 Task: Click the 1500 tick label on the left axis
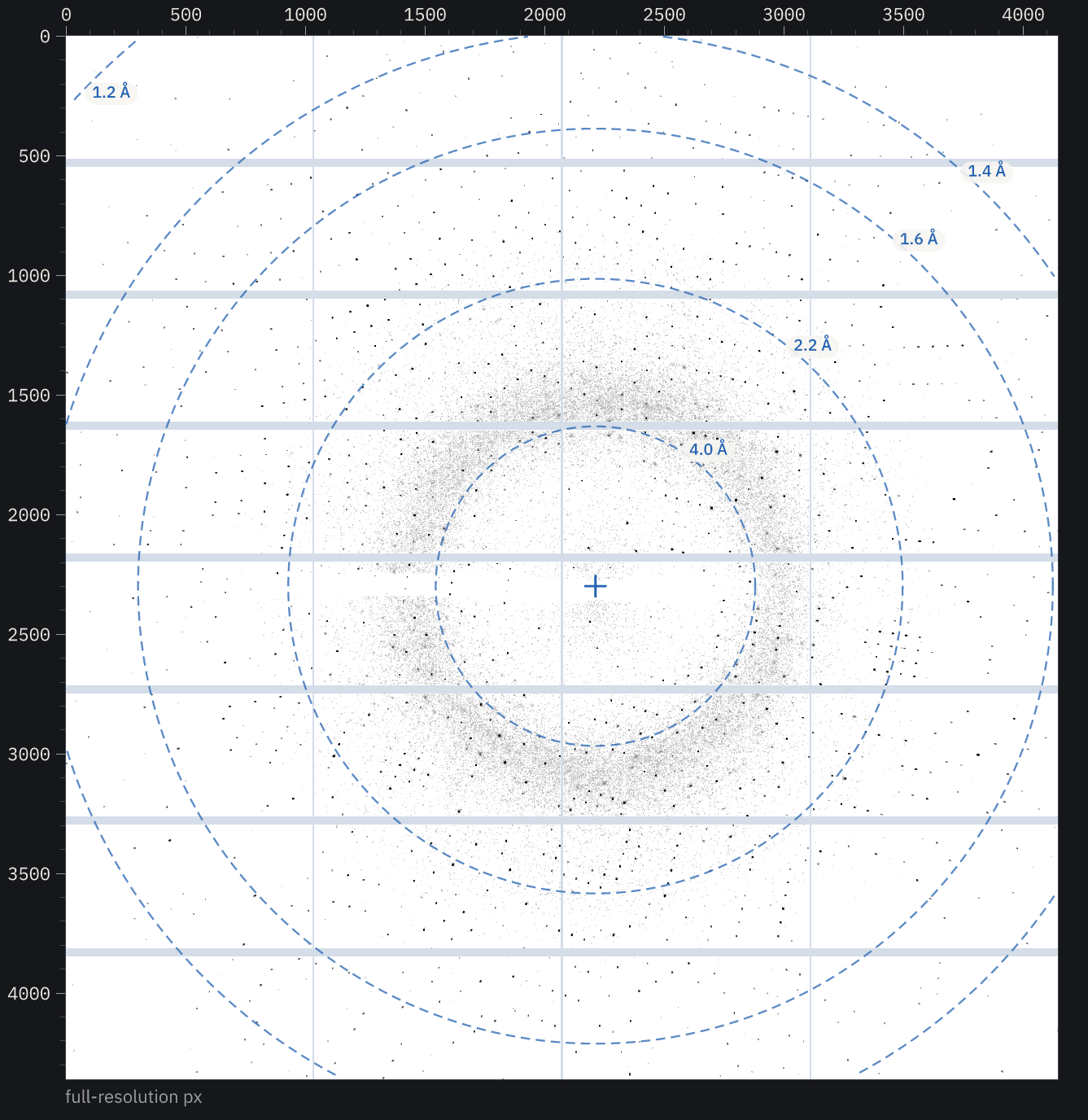tap(29, 396)
